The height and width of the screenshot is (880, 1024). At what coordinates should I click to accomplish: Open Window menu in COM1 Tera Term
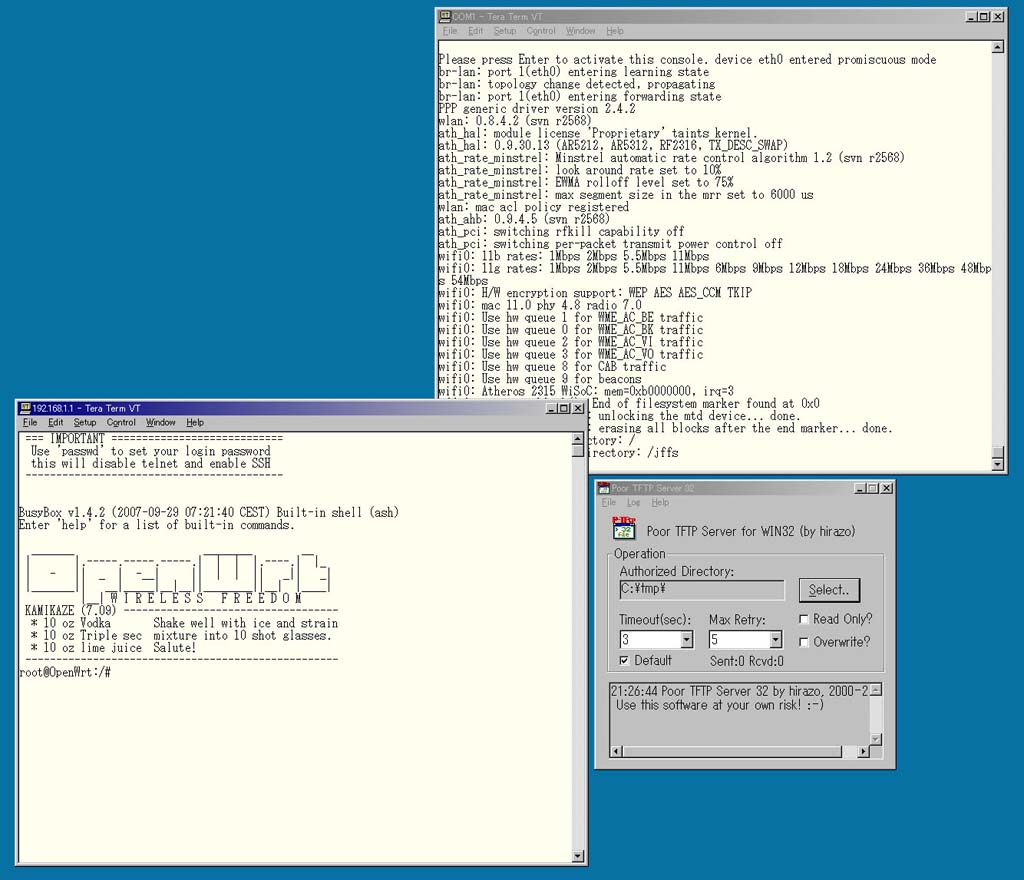tap(581, 31)
